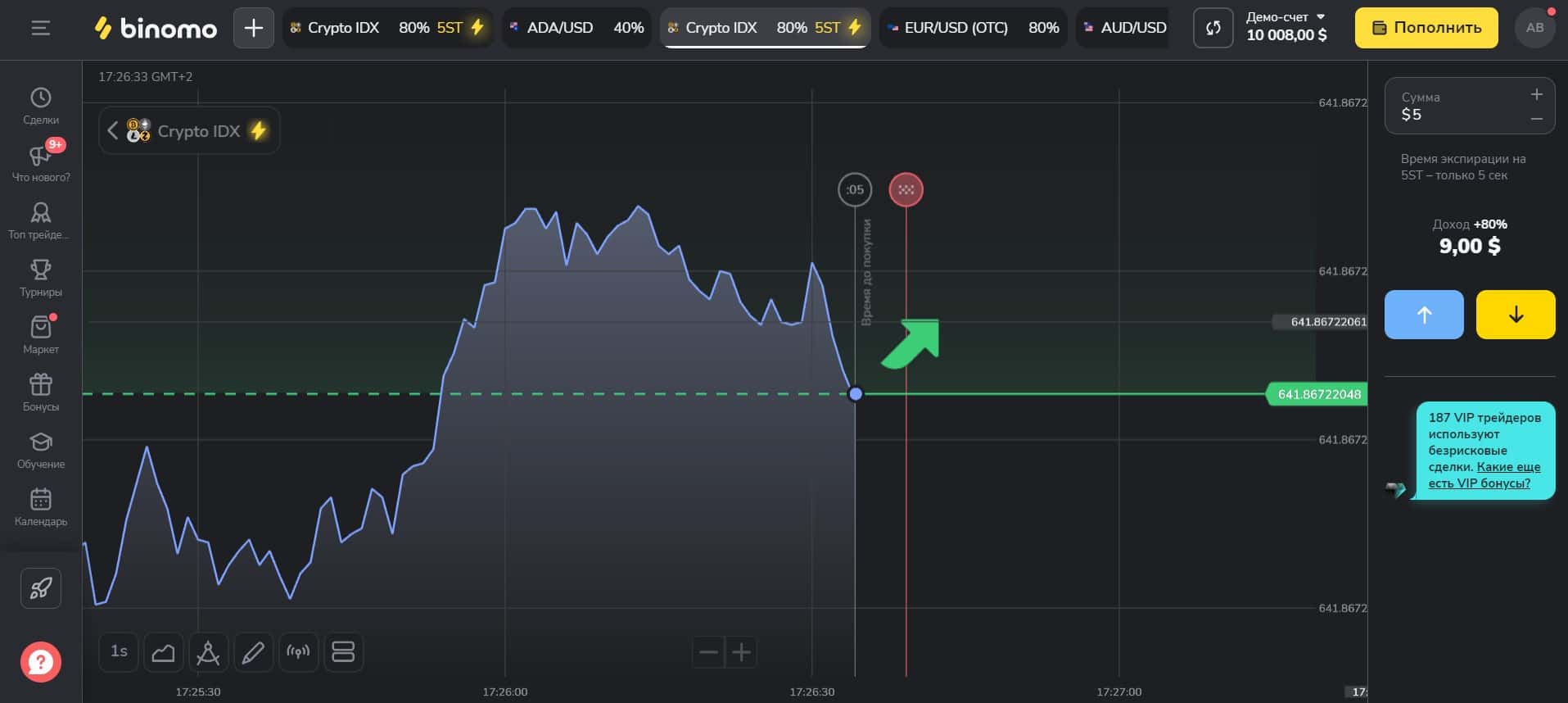
Task: Open Crypto IDX asset selector on chart
Action: point(189,130)
